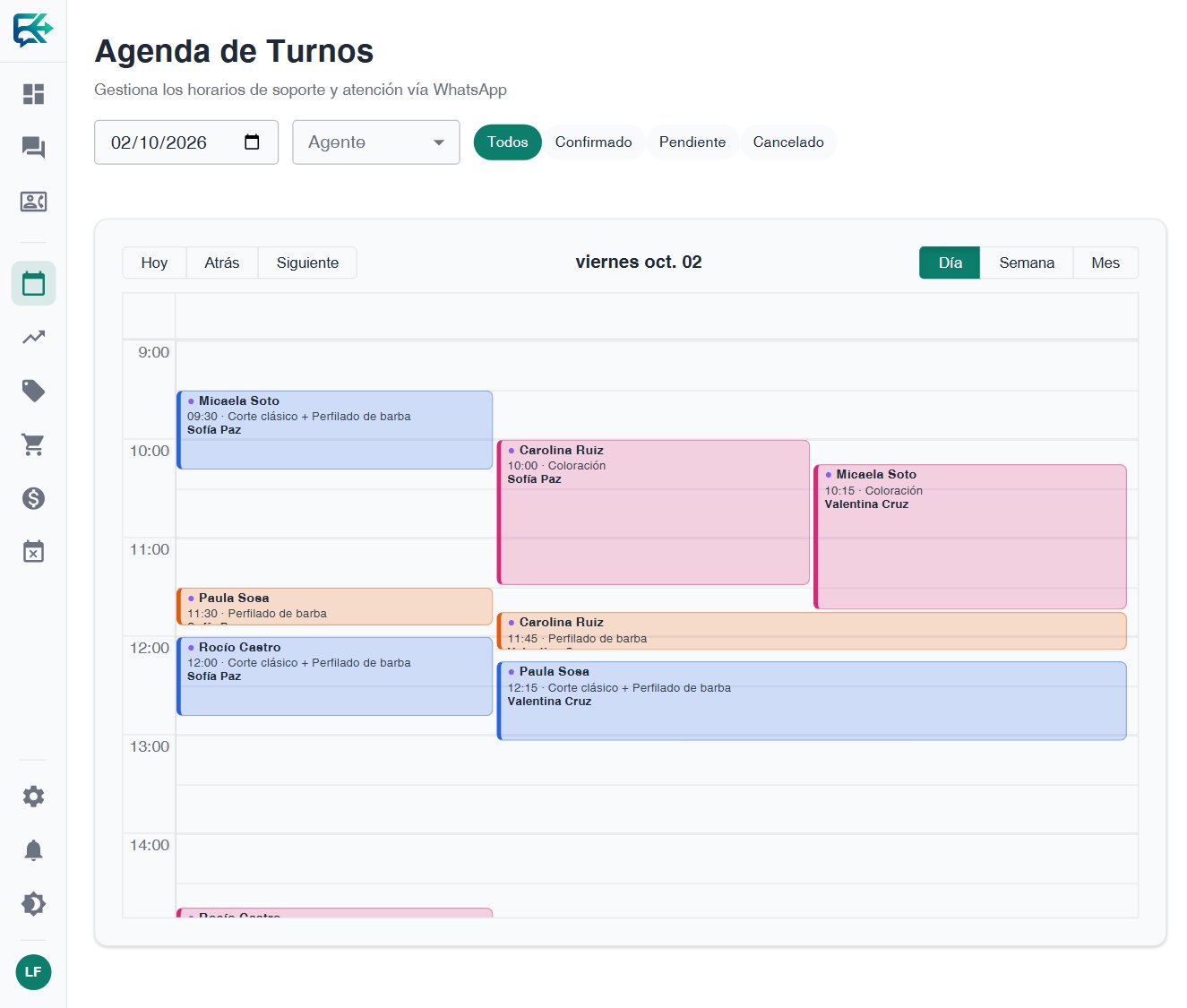
Task: Click the Siguiente navigation button
Action: (x=307, y=263)
